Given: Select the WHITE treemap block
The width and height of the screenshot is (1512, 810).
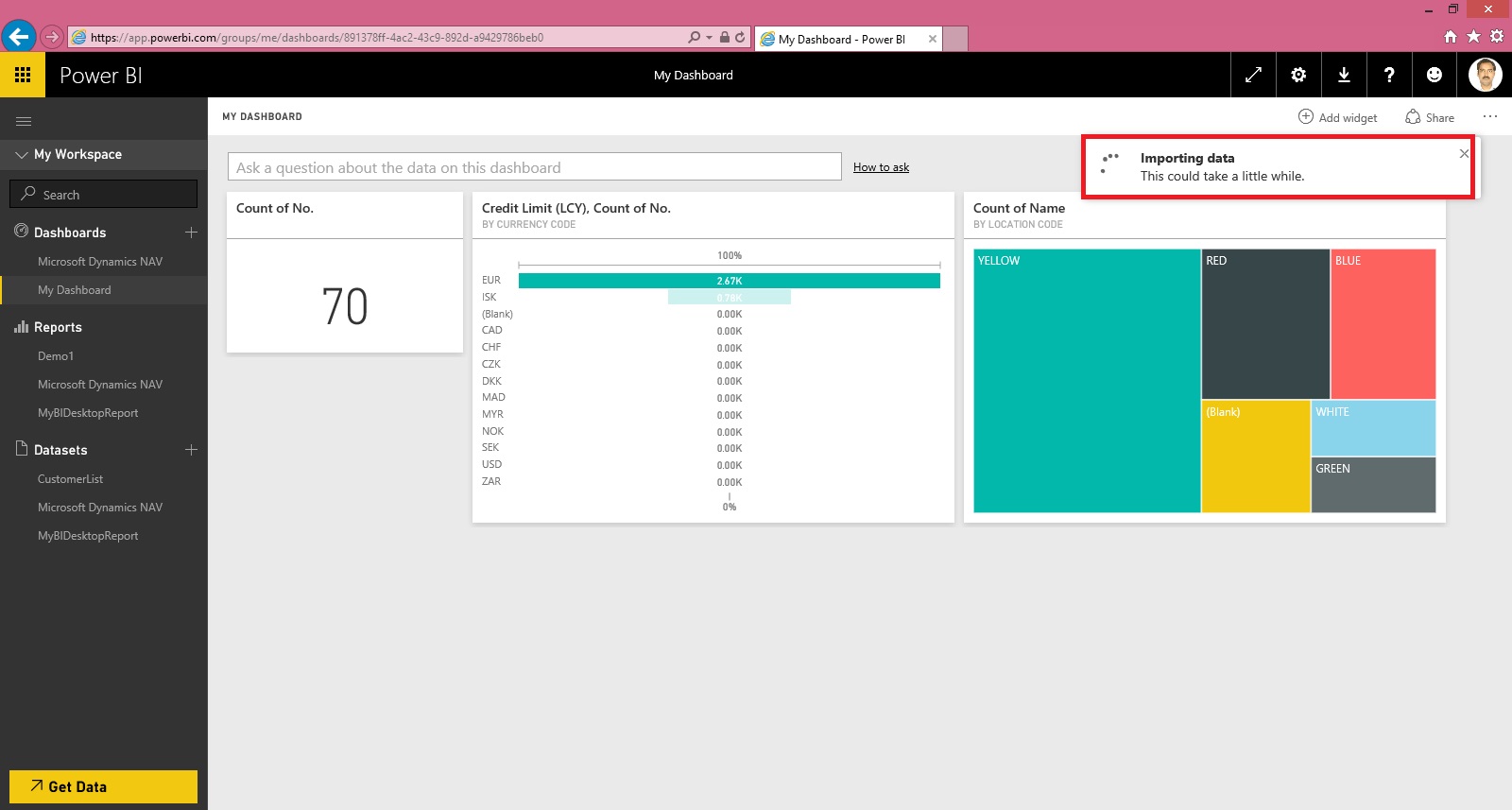Looking at the screenshot, I should point(1373,428).
